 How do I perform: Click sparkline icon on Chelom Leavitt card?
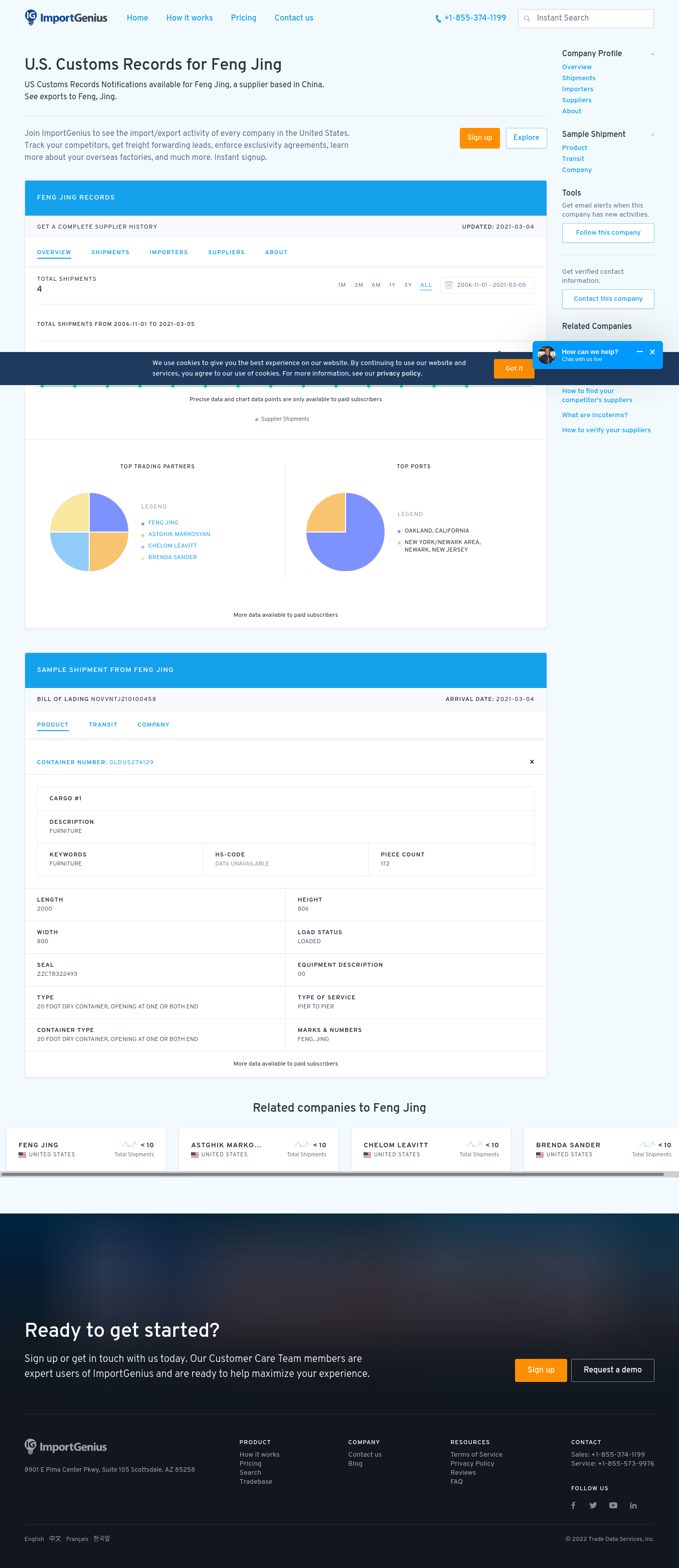tap(474, 1144)
